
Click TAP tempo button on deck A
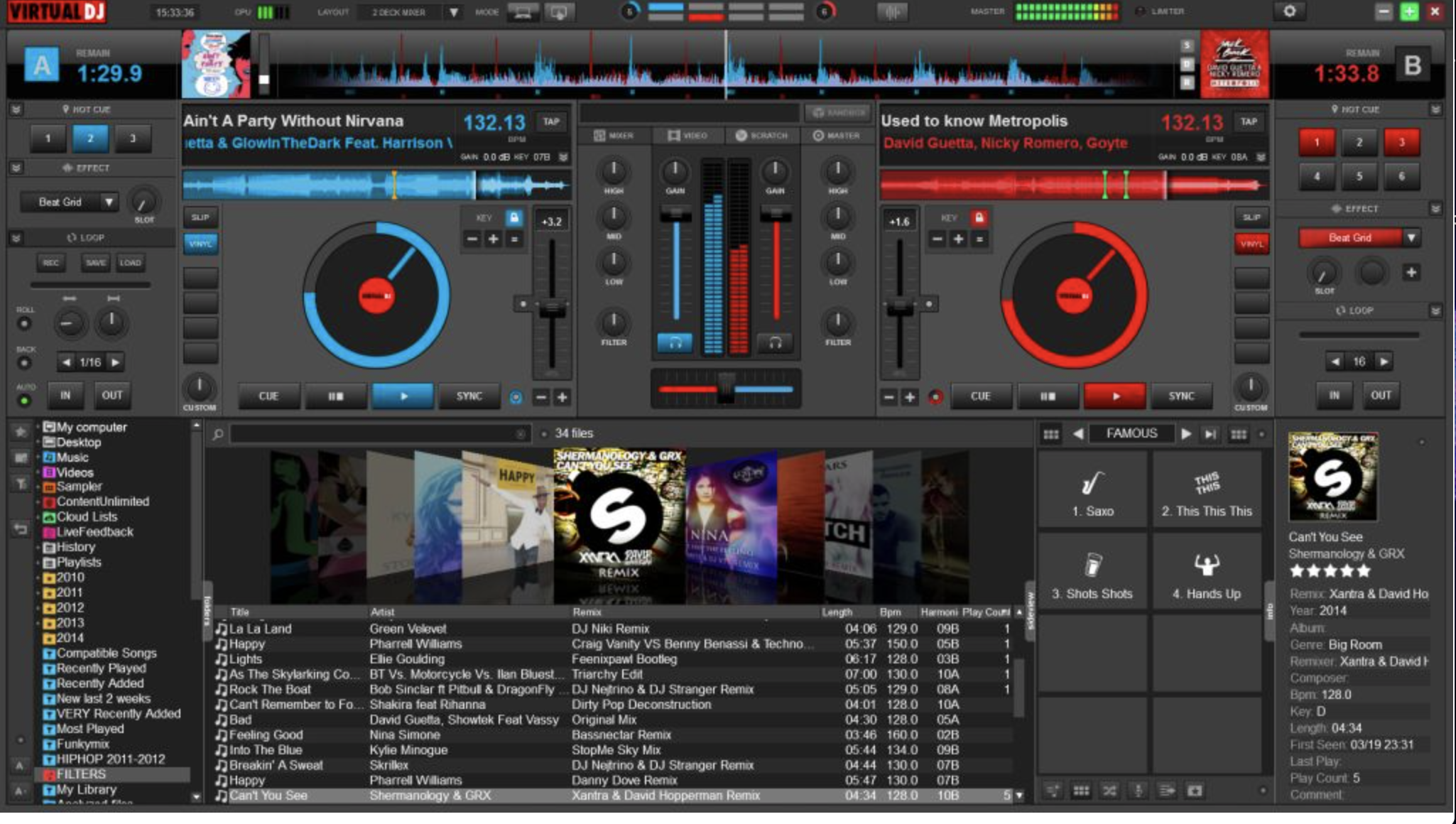551,121
